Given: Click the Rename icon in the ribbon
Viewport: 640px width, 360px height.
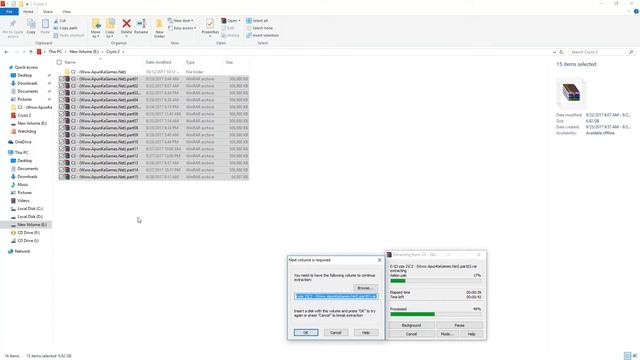Looking at the screenshot, I should [x=141, y=24].
